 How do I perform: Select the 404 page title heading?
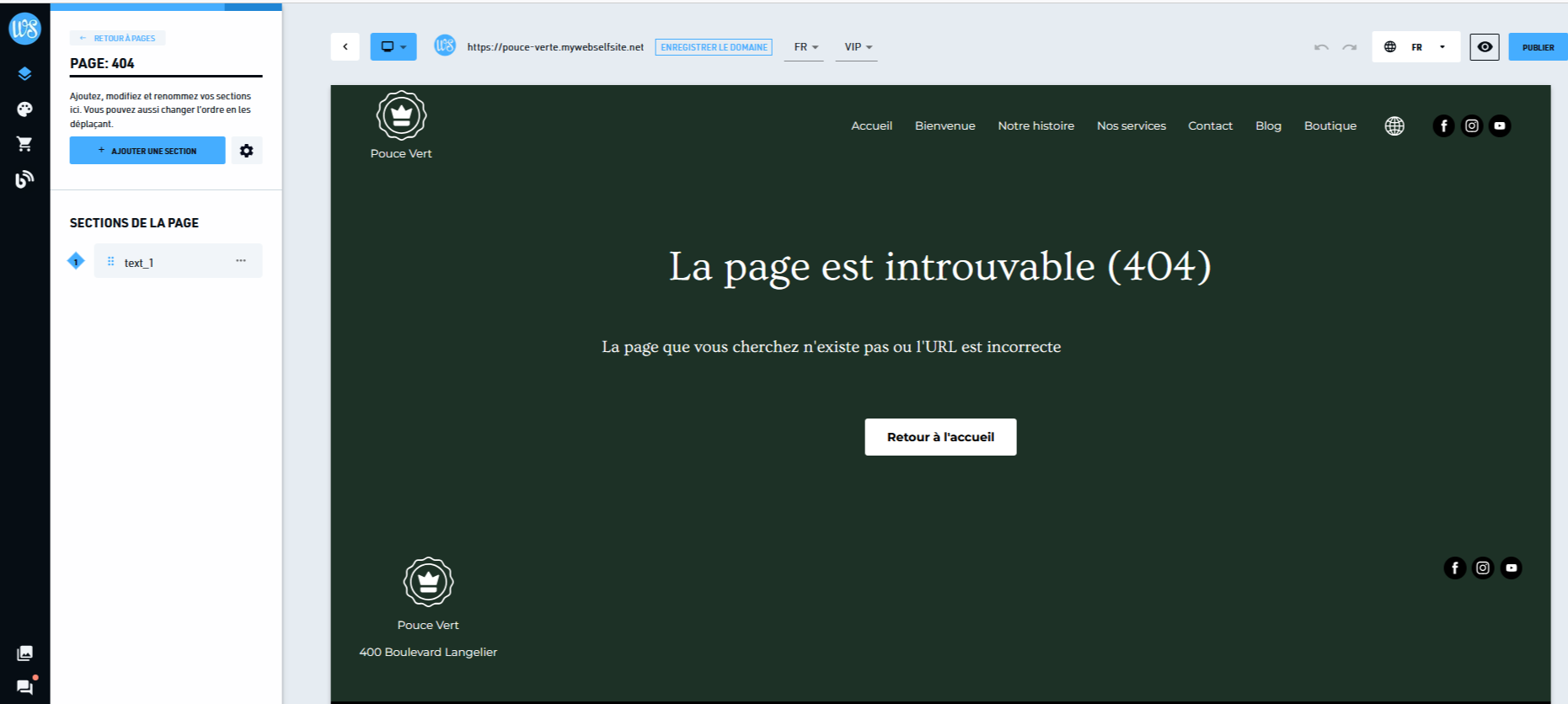click(940, 267)
